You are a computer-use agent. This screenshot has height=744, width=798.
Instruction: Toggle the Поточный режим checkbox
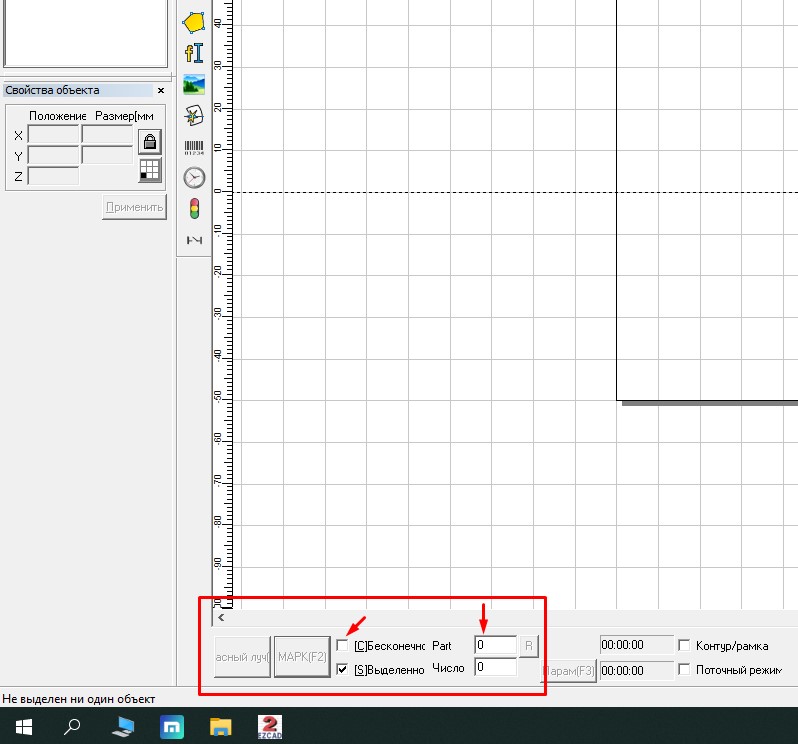pos(684,669)
